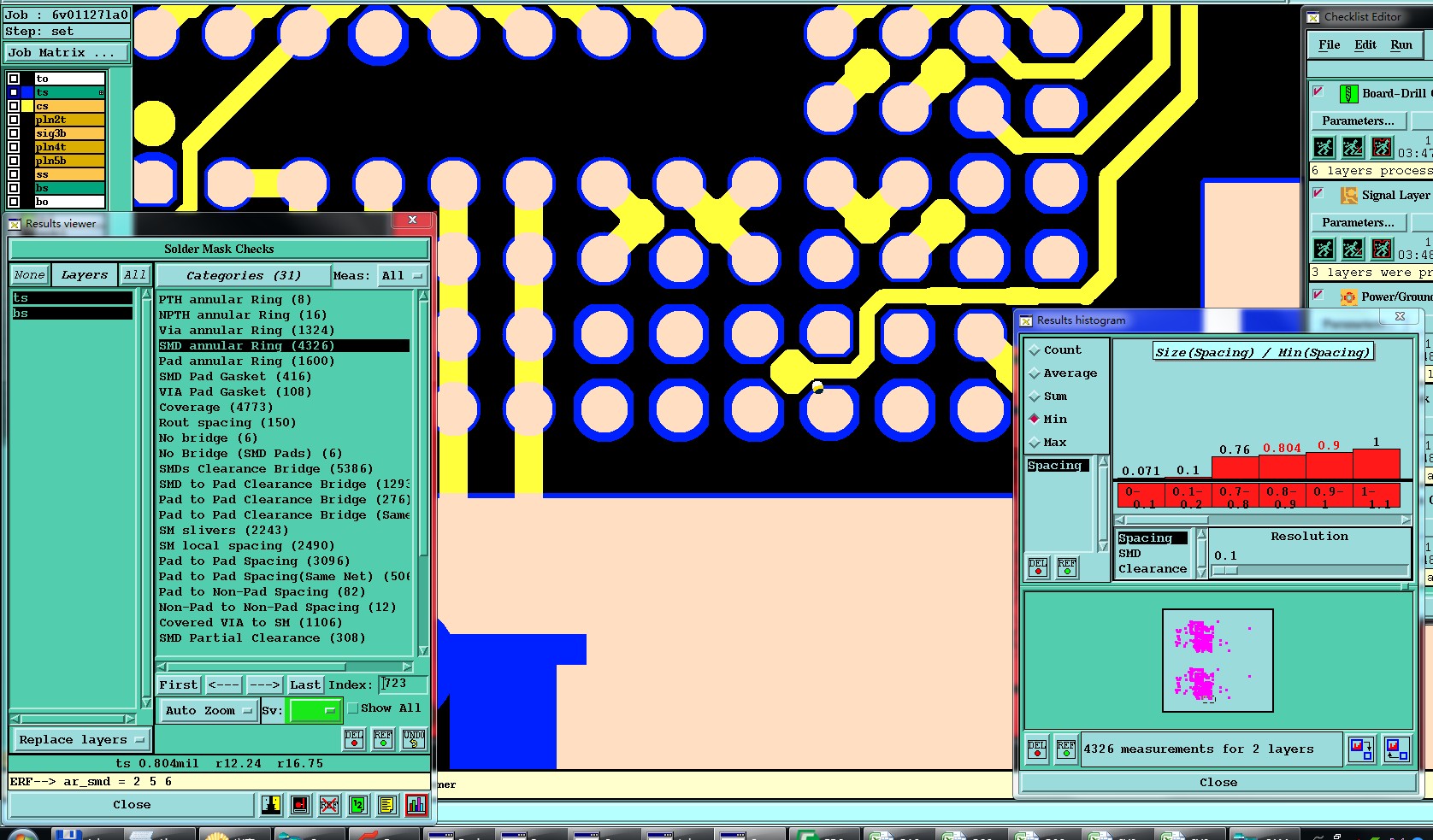Click None layers filter tab
Image resolution: width=1433 pixels, height=840 pixels.
[x=29, y=275]
